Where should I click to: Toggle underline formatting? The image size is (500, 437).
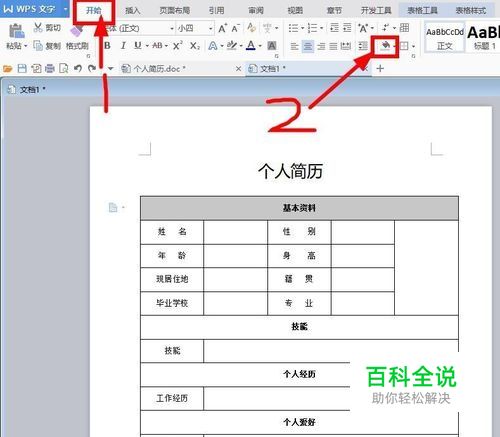coord(137,46)
